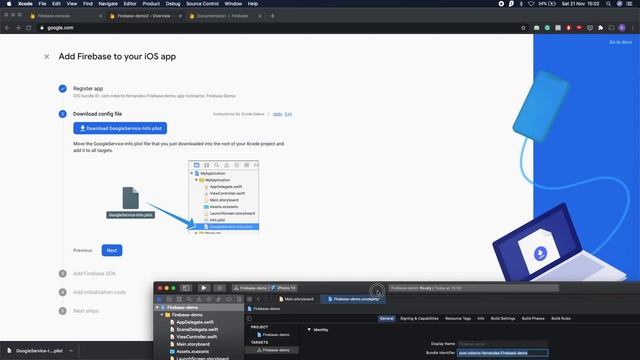Image resolution: width=640 pixels, height=360 pixels.
Task: Bookmark page with star icon
Action: (x=523, y=28)
